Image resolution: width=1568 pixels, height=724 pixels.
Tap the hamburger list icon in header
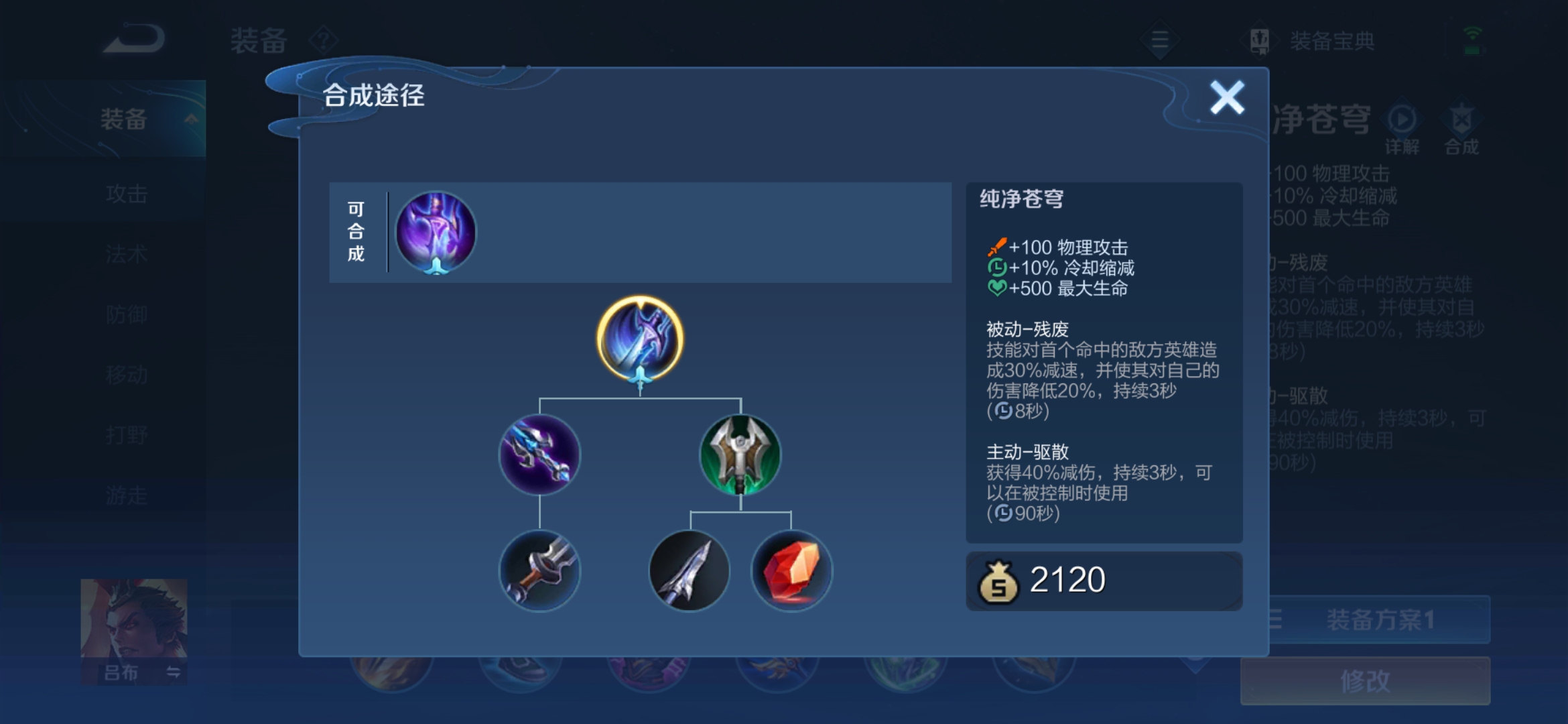[1160, 40]
